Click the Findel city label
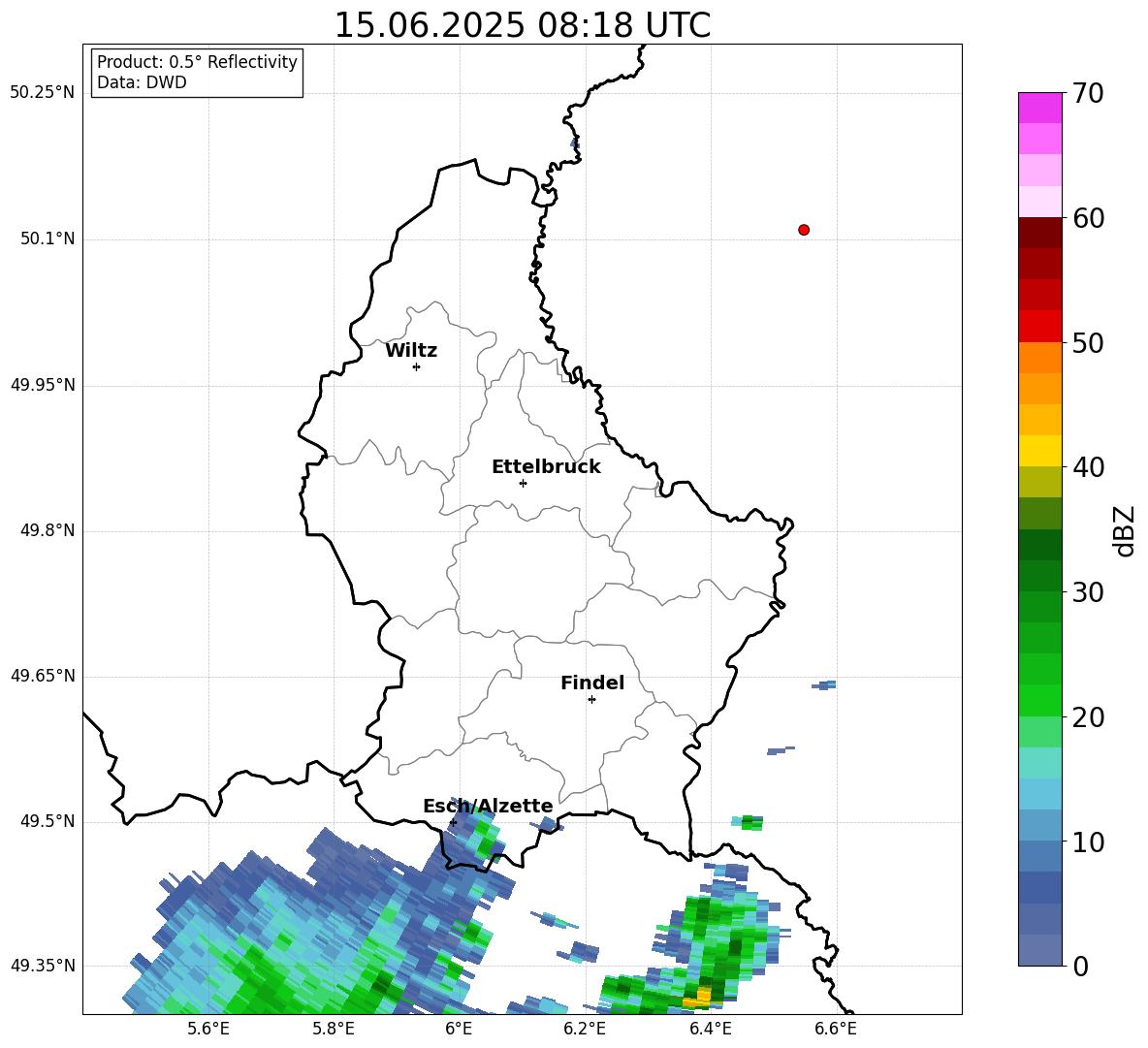This screenshot has width=1148, height=1048. [x=592, y=683]
